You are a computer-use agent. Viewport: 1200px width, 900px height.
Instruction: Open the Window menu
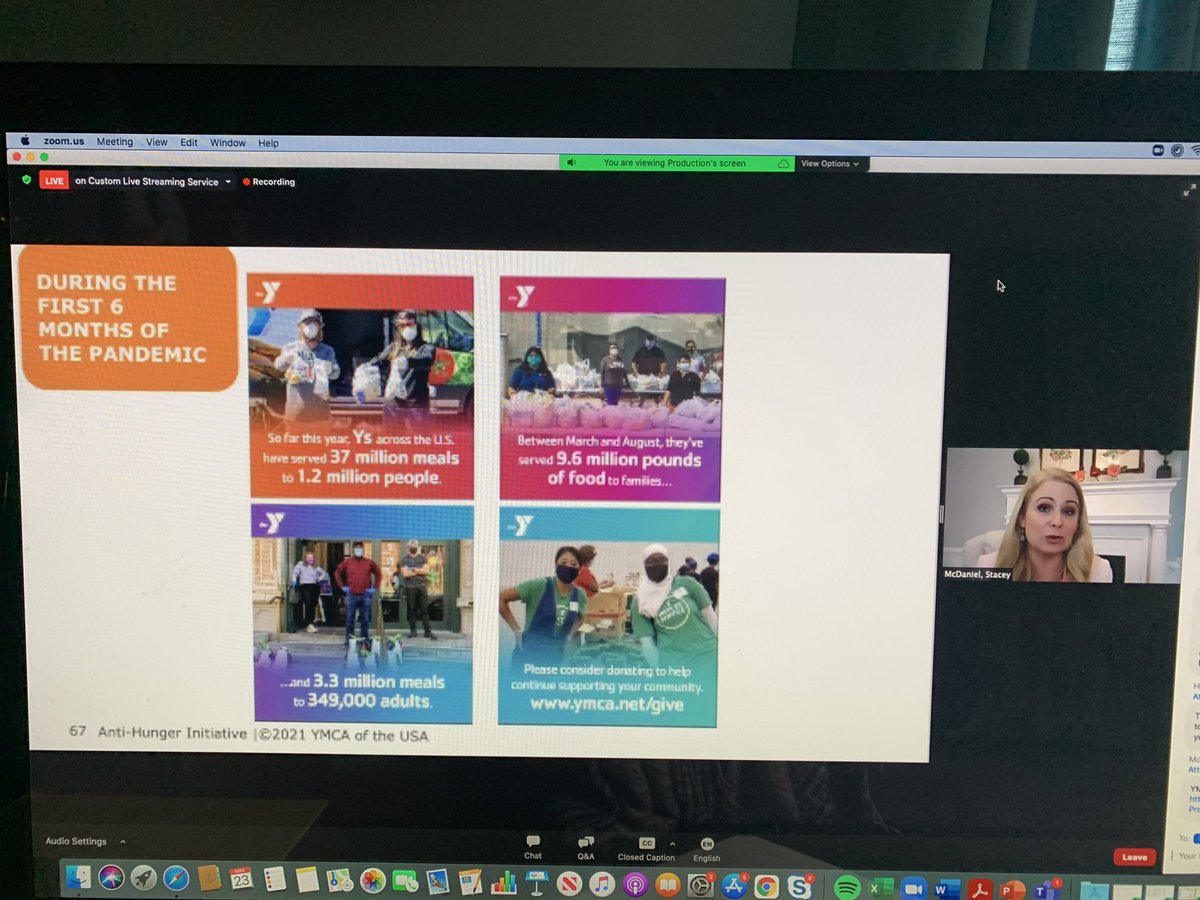click(228, 143)
